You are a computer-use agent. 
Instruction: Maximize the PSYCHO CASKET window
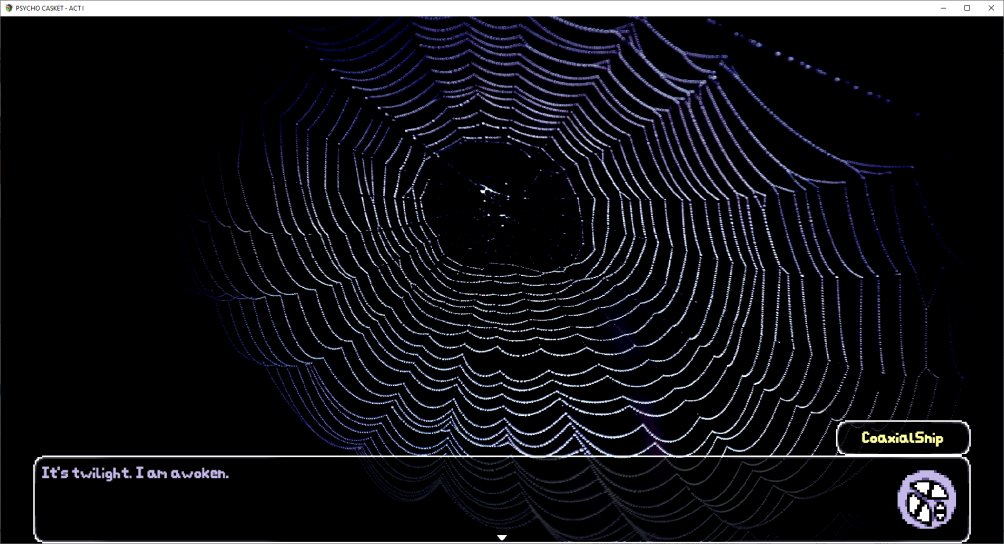point(967,8)
